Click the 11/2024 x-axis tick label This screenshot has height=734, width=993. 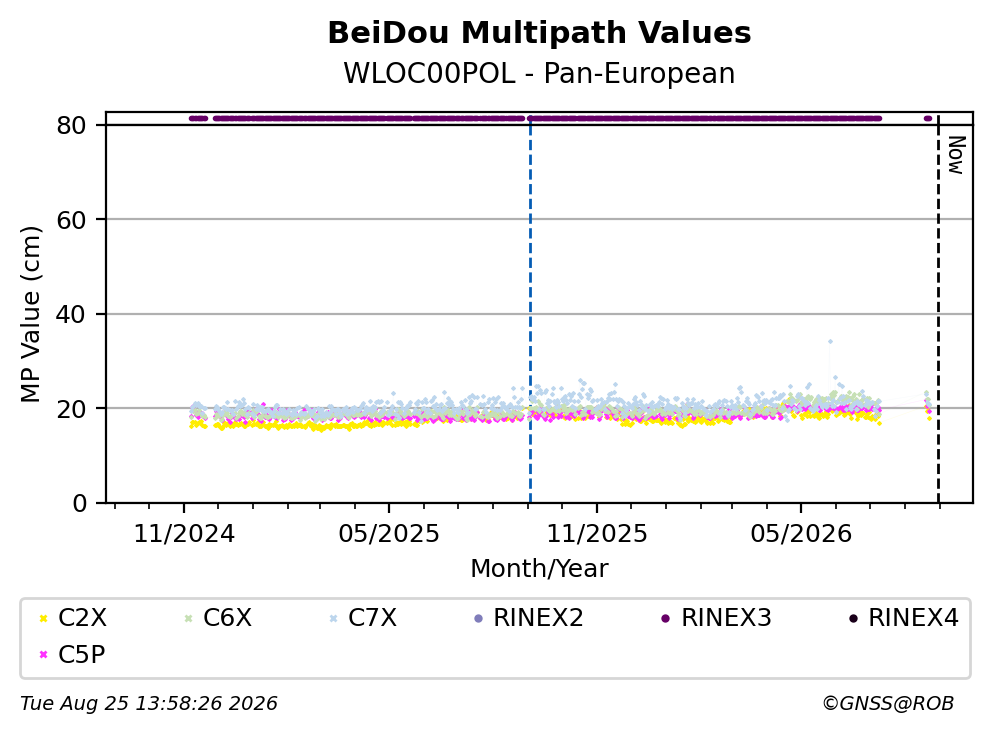pos(184,535)
